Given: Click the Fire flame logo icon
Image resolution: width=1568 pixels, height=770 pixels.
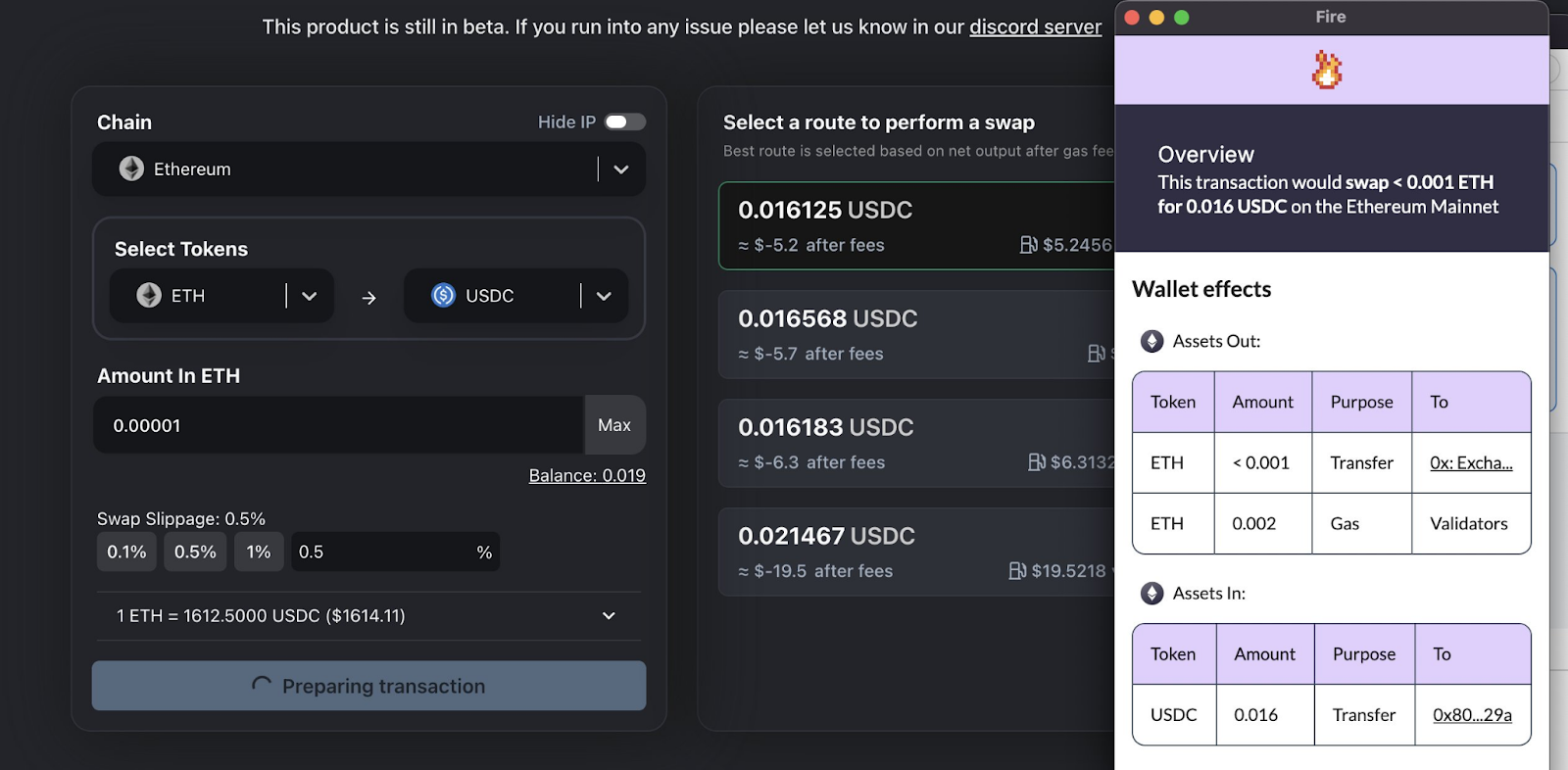Looking at the screenshot, I should [x=1327, y=71].
